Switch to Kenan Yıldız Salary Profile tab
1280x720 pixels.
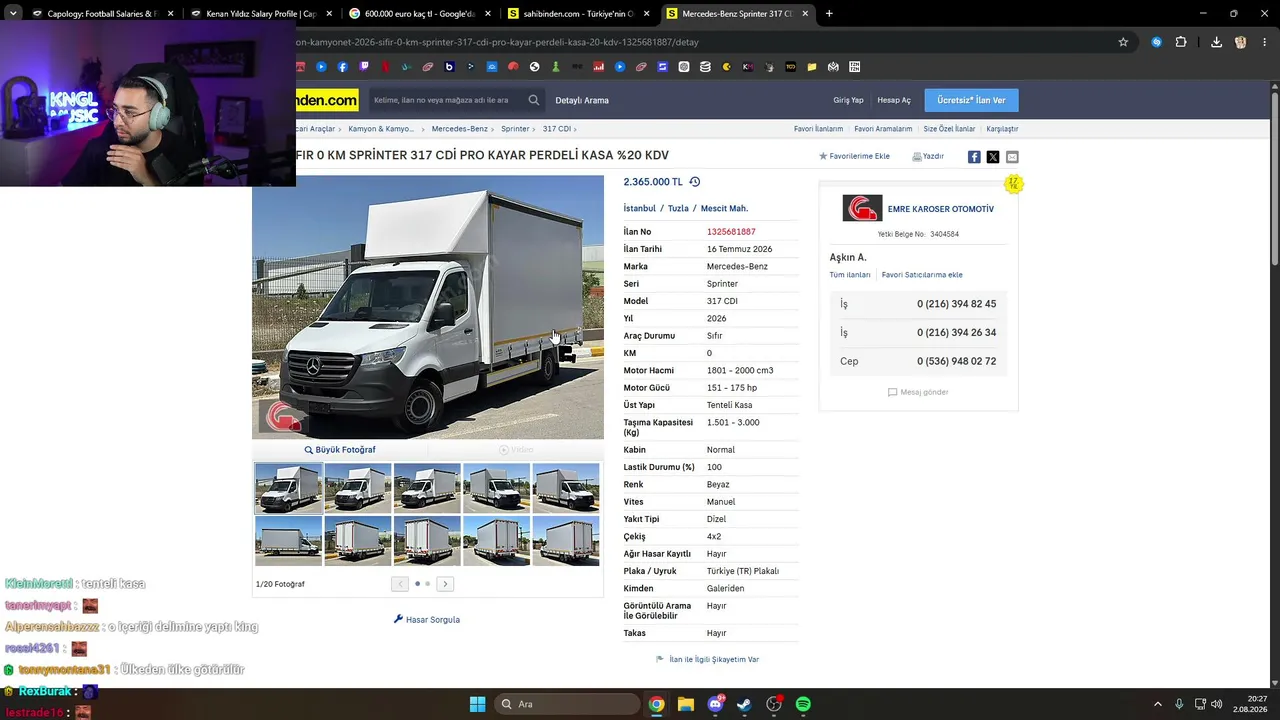[261, 14]
